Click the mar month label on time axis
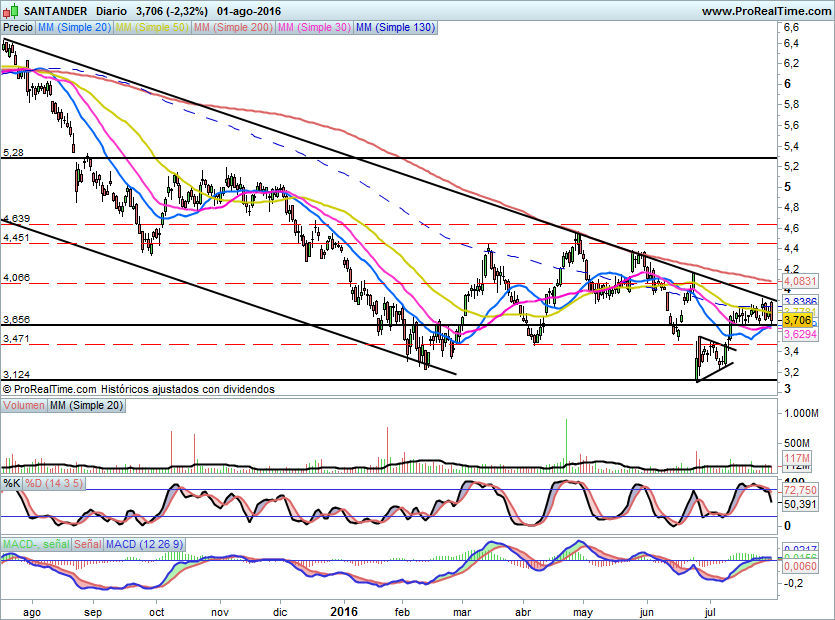This screenshot has width=835, height=620. tap(462, 613)
